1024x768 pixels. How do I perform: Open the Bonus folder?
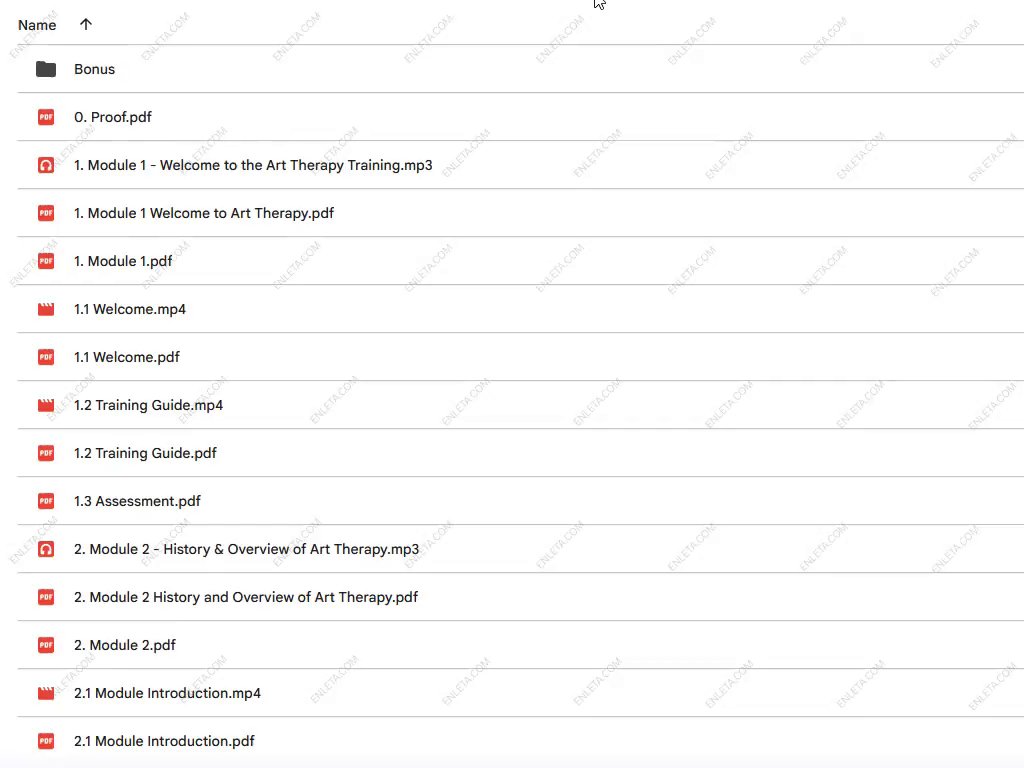pyautogui.click(x=94, y=69)
